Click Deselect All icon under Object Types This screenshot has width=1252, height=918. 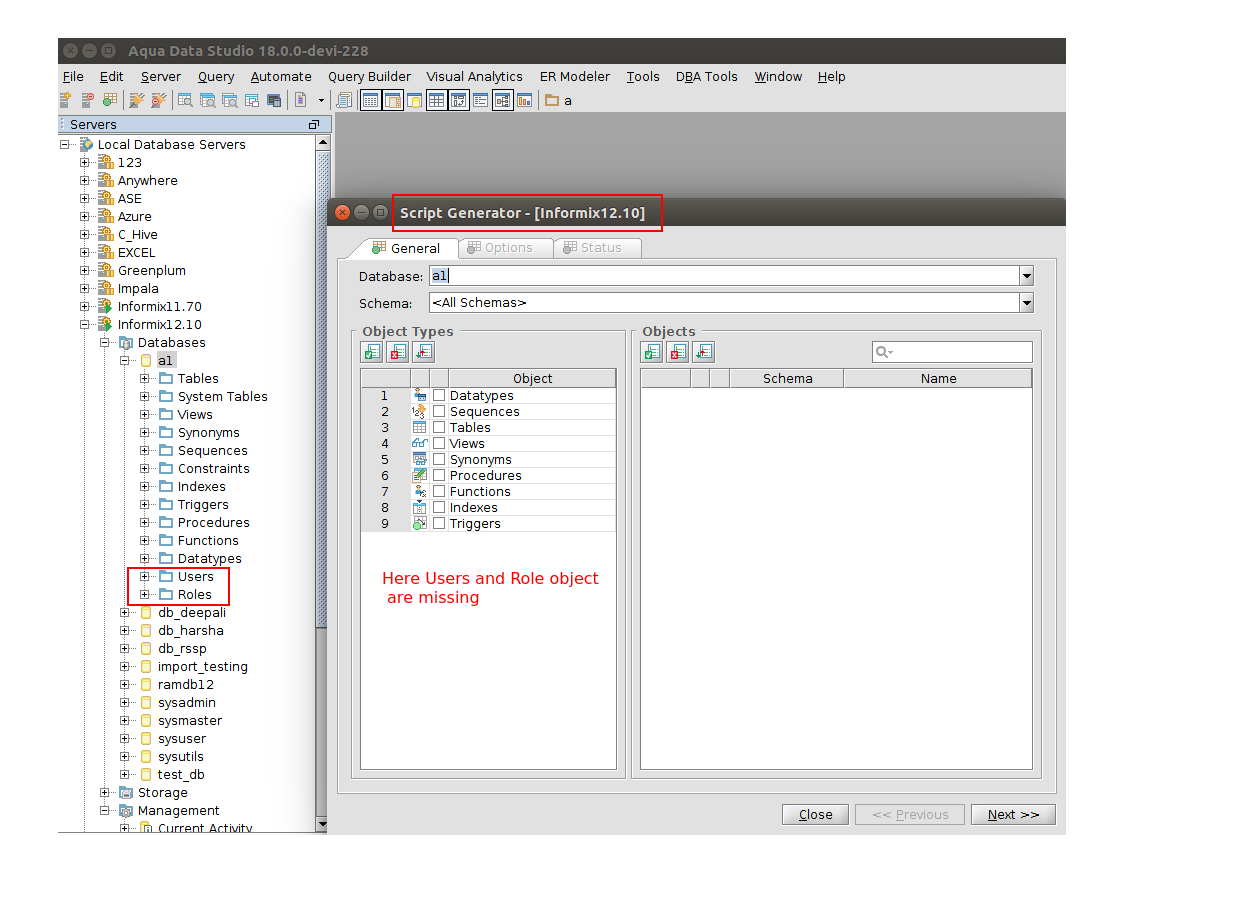click(398, 352)
